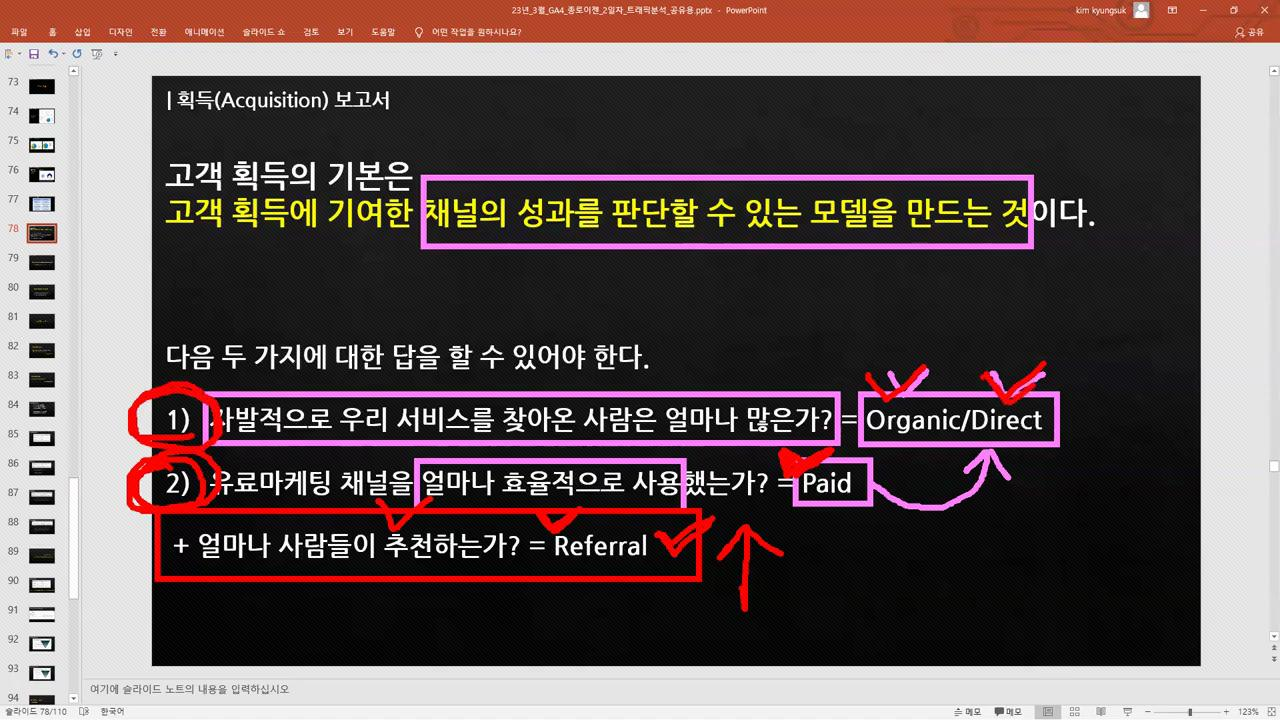Switch to the 보기 (View) tab
The height and width of the screenshot is (720, 1280).
345,32
